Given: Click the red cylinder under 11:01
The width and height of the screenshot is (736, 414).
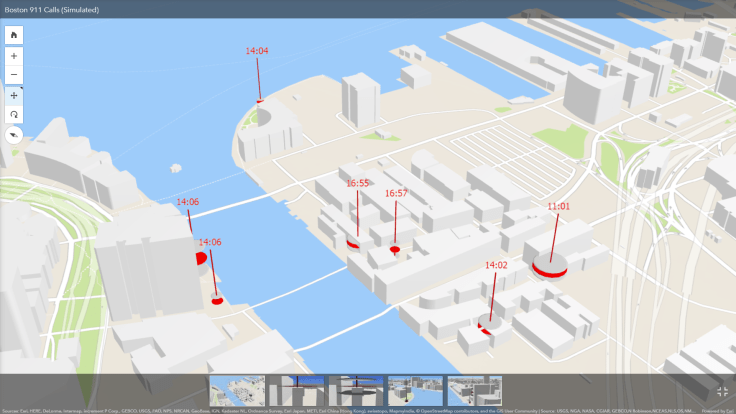Looking at the screenshot, I should [549, 266].
